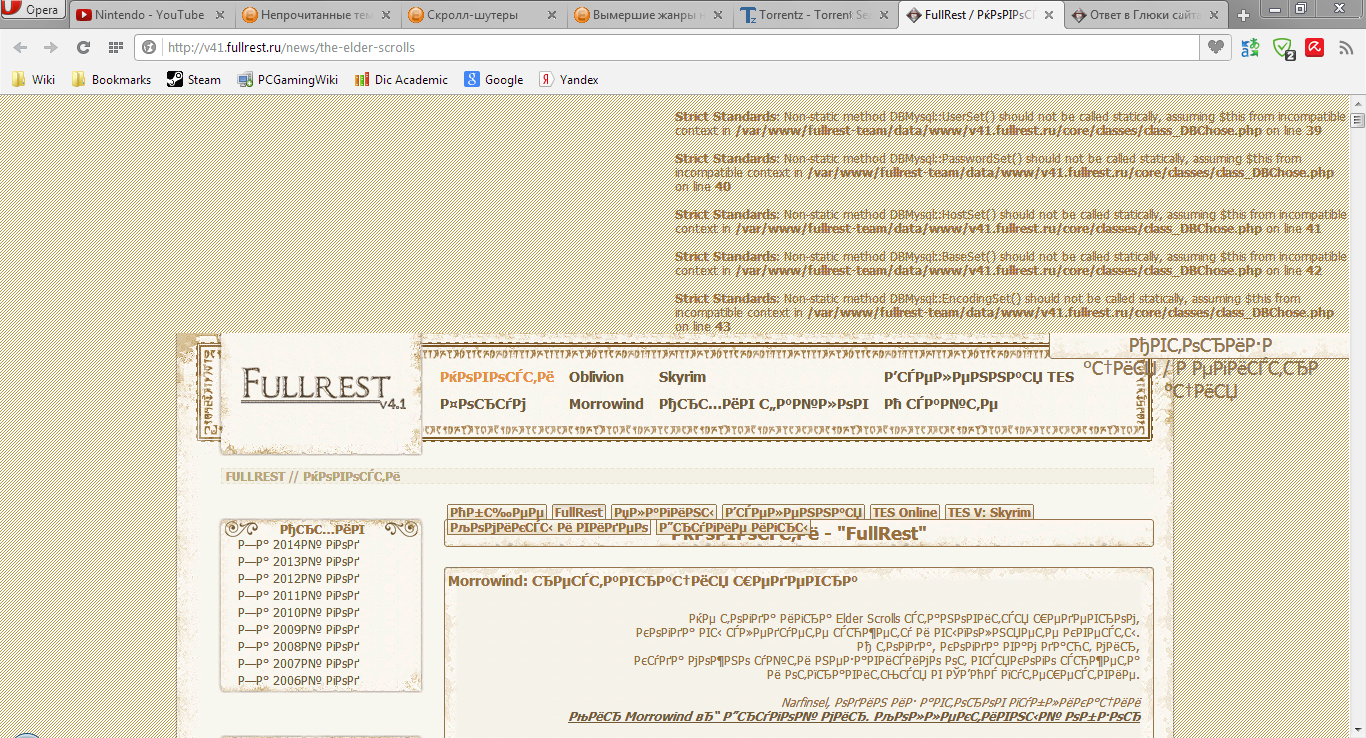The height and width of the screenshot is (738, 1366).
Task: Open the Wiki bookmarks folder
Action: [x=33, y=79]
